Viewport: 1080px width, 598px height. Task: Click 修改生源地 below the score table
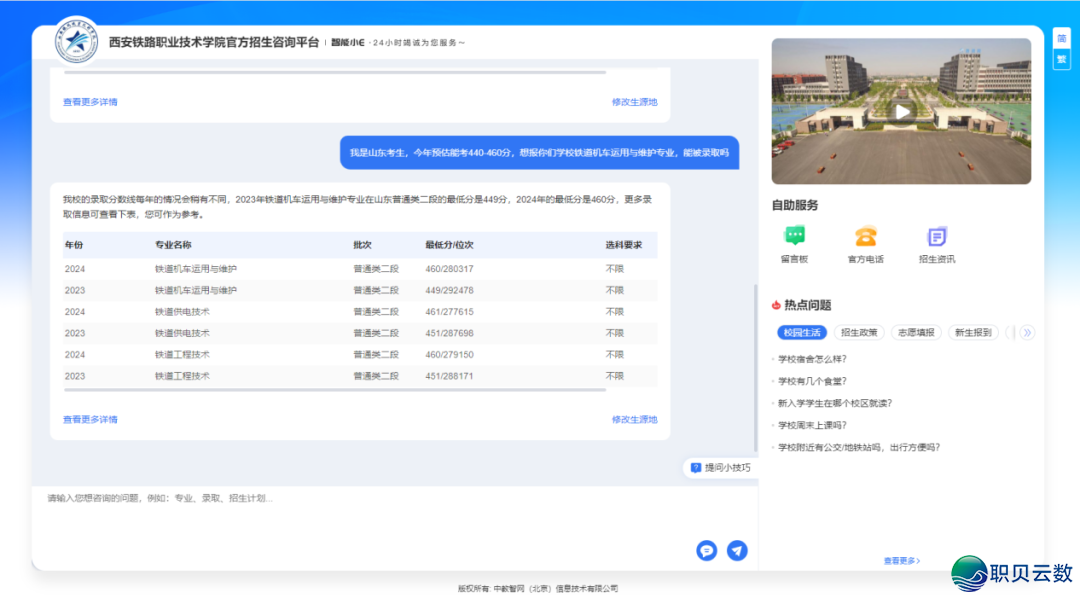(x=634, y=419)
